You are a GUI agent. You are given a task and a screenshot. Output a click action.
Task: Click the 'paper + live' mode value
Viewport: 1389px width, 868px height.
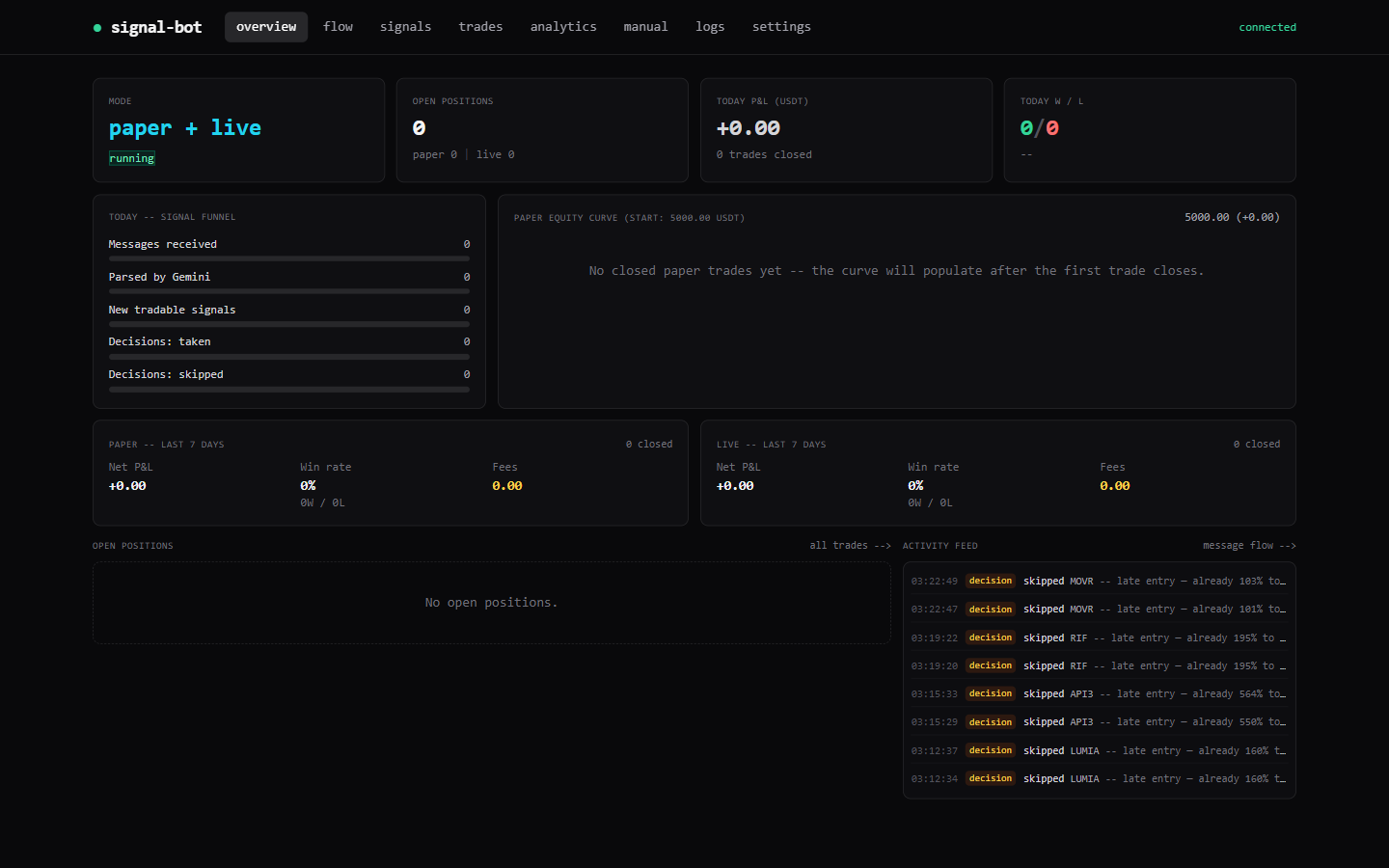pos(185,128)
